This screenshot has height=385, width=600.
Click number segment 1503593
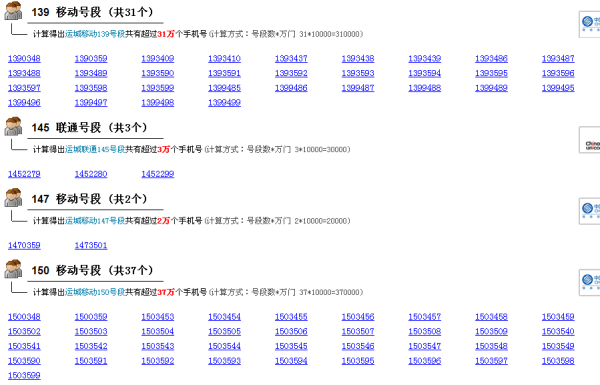[224, 361]
